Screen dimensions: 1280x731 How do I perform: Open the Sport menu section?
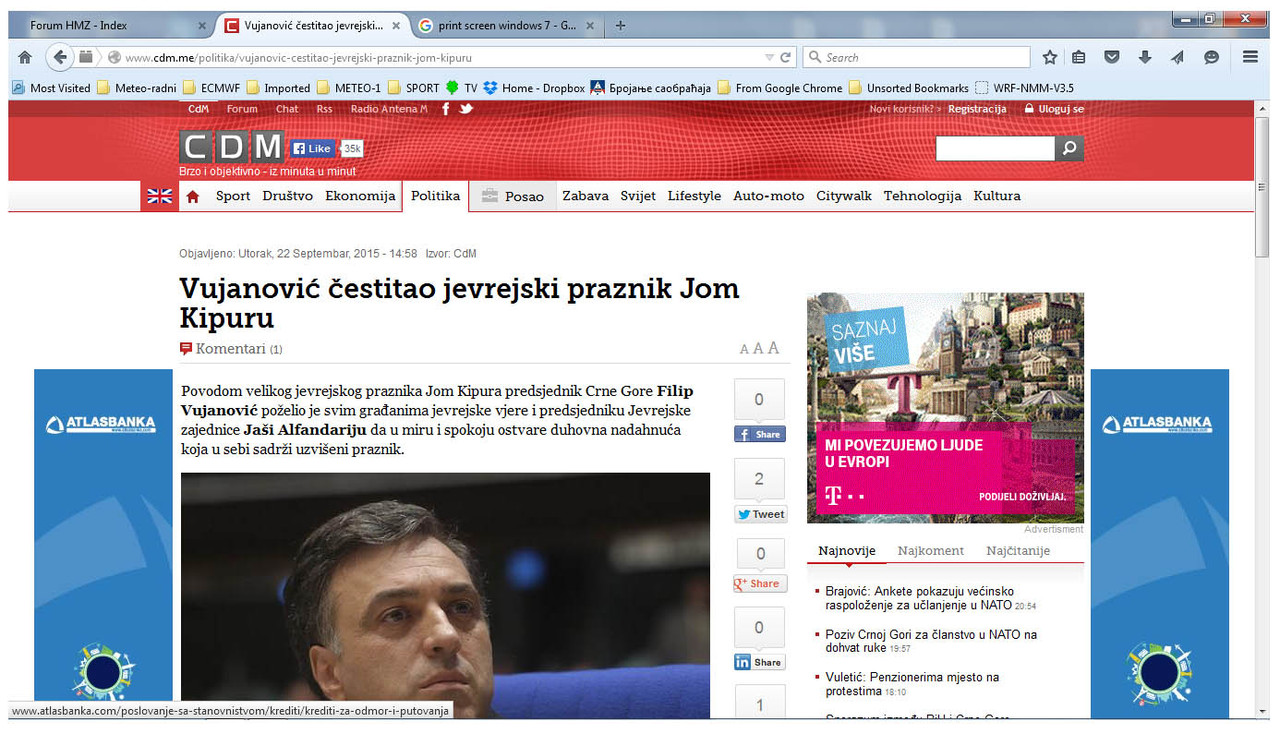[x=233, y=196]
